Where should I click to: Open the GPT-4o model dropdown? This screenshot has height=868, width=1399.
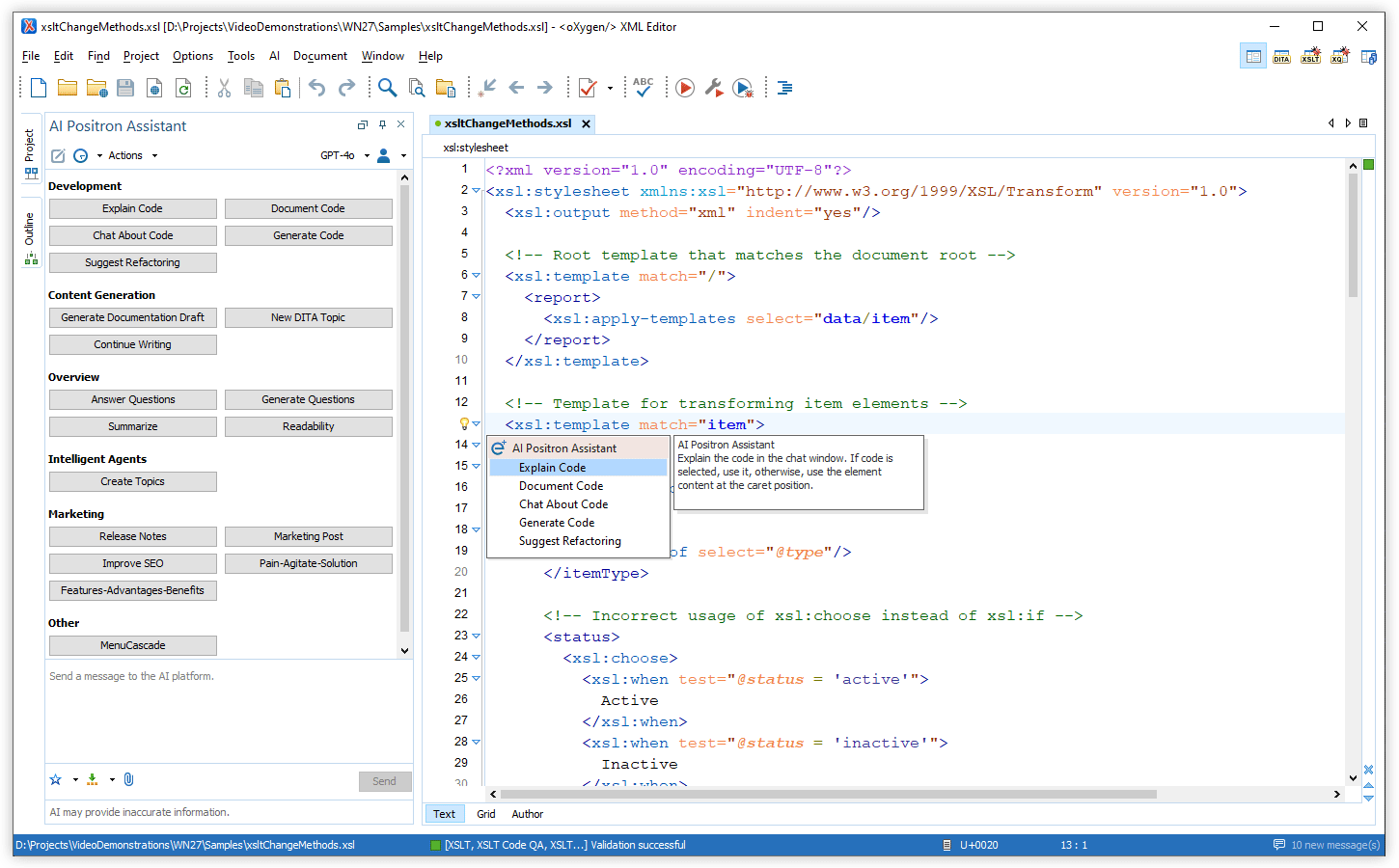tap(345, 155)
